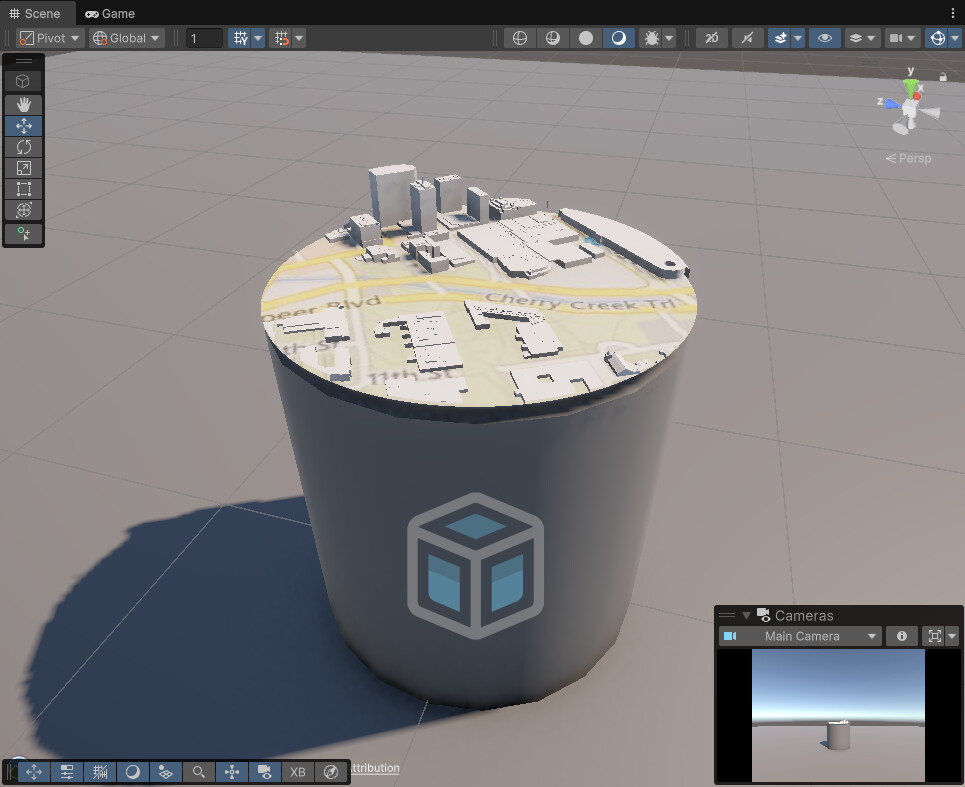Click bottom toolbar grid lines icon

pyautogui.click(x=100, y=772)
